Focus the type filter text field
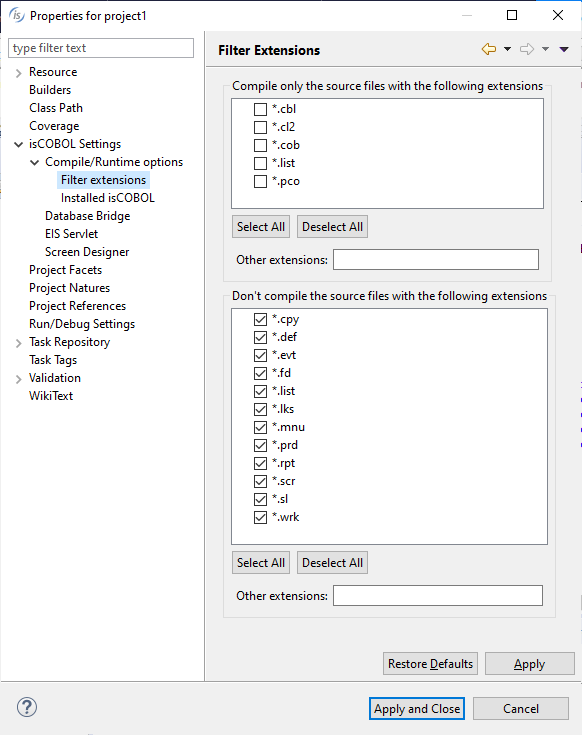 [x=101, y=48]
